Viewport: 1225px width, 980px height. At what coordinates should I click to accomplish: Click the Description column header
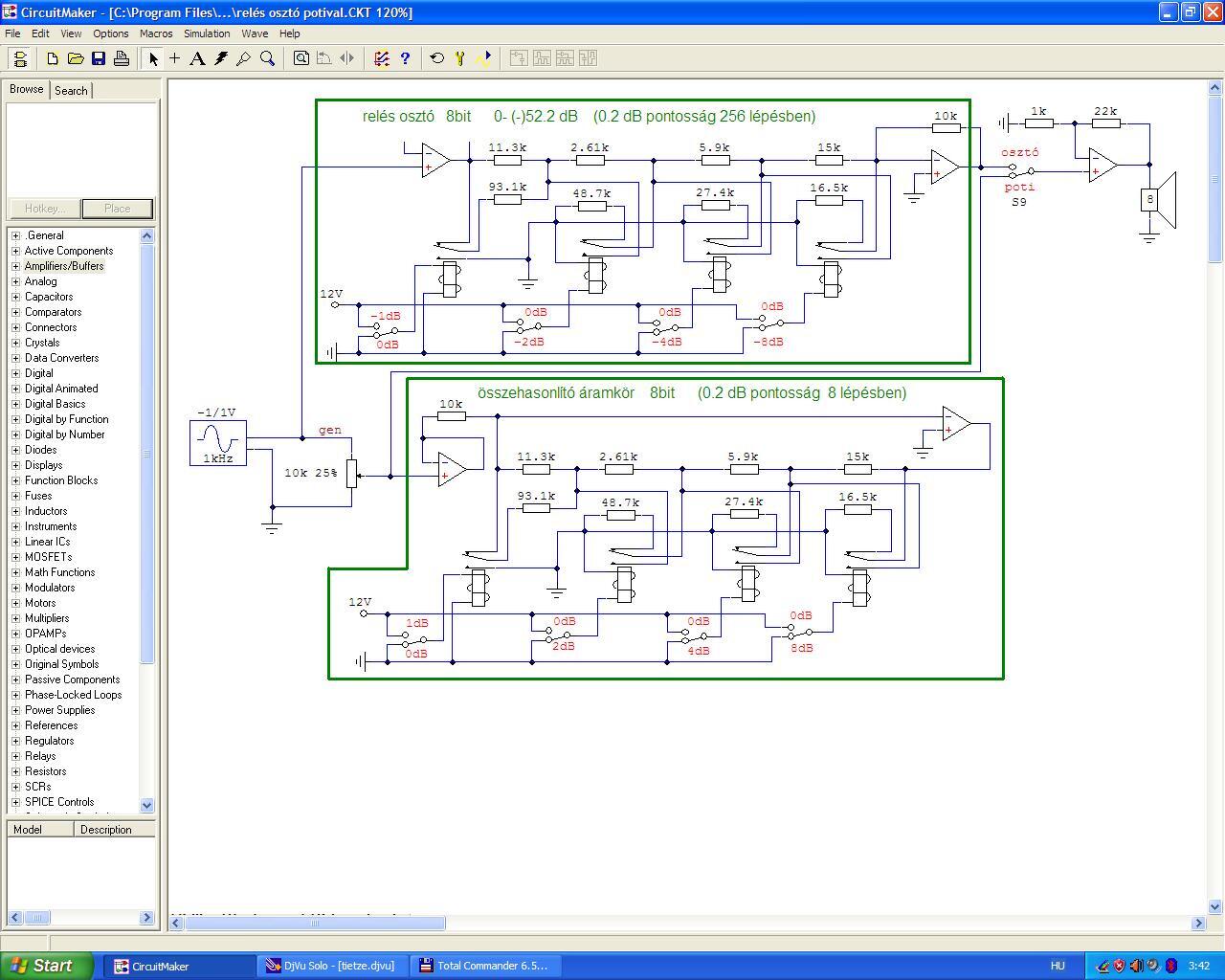coord(115,830)
